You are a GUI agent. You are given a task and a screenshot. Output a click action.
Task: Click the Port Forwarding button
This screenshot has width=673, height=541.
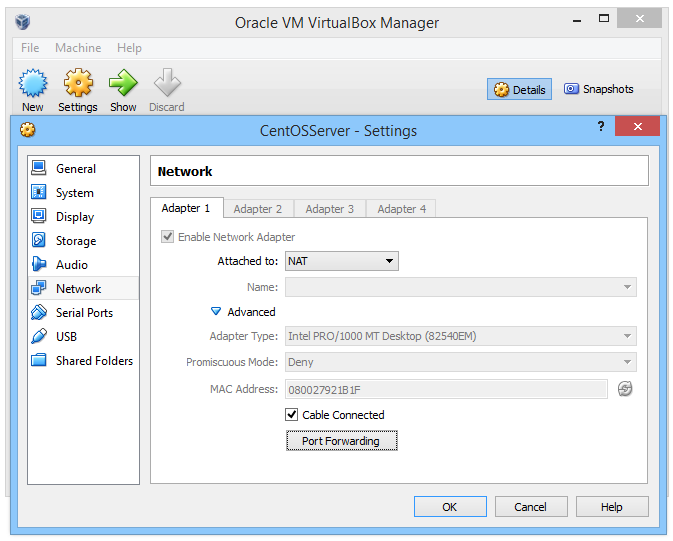pyautogui.click(x=342, y=441)
